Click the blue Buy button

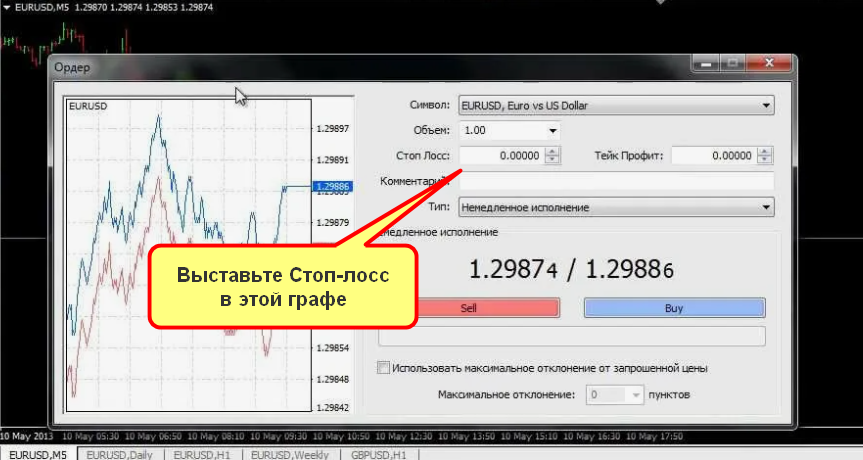pyautogui.click(x=674, y=308)
